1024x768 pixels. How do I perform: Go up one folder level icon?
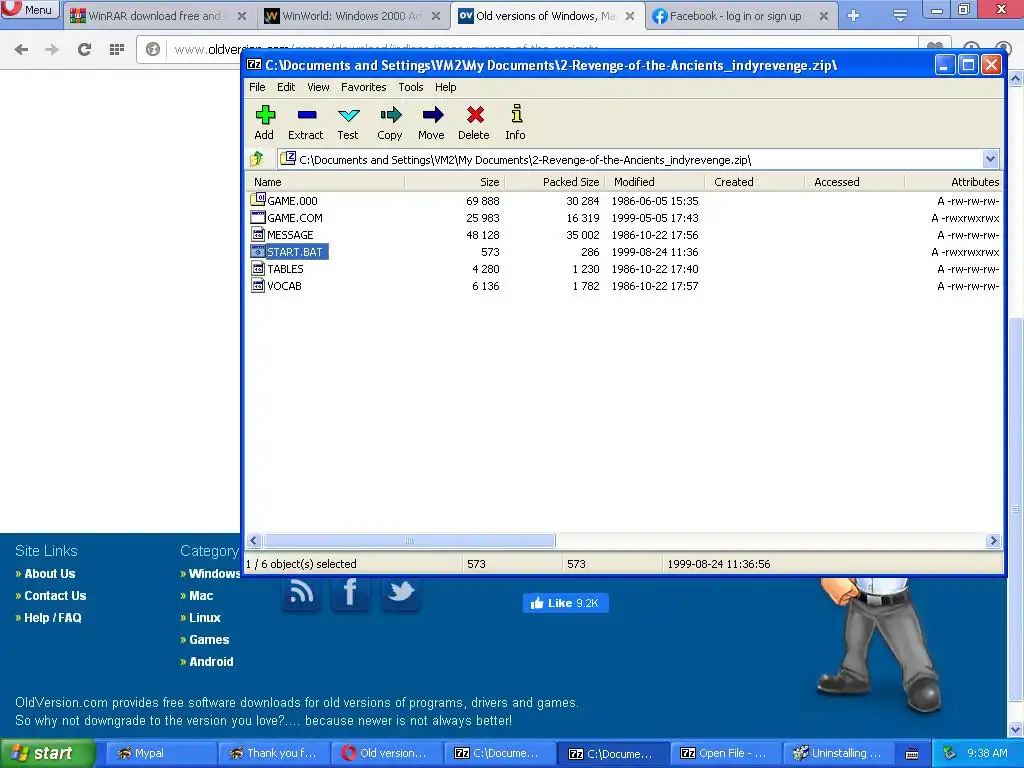(257, 159)
